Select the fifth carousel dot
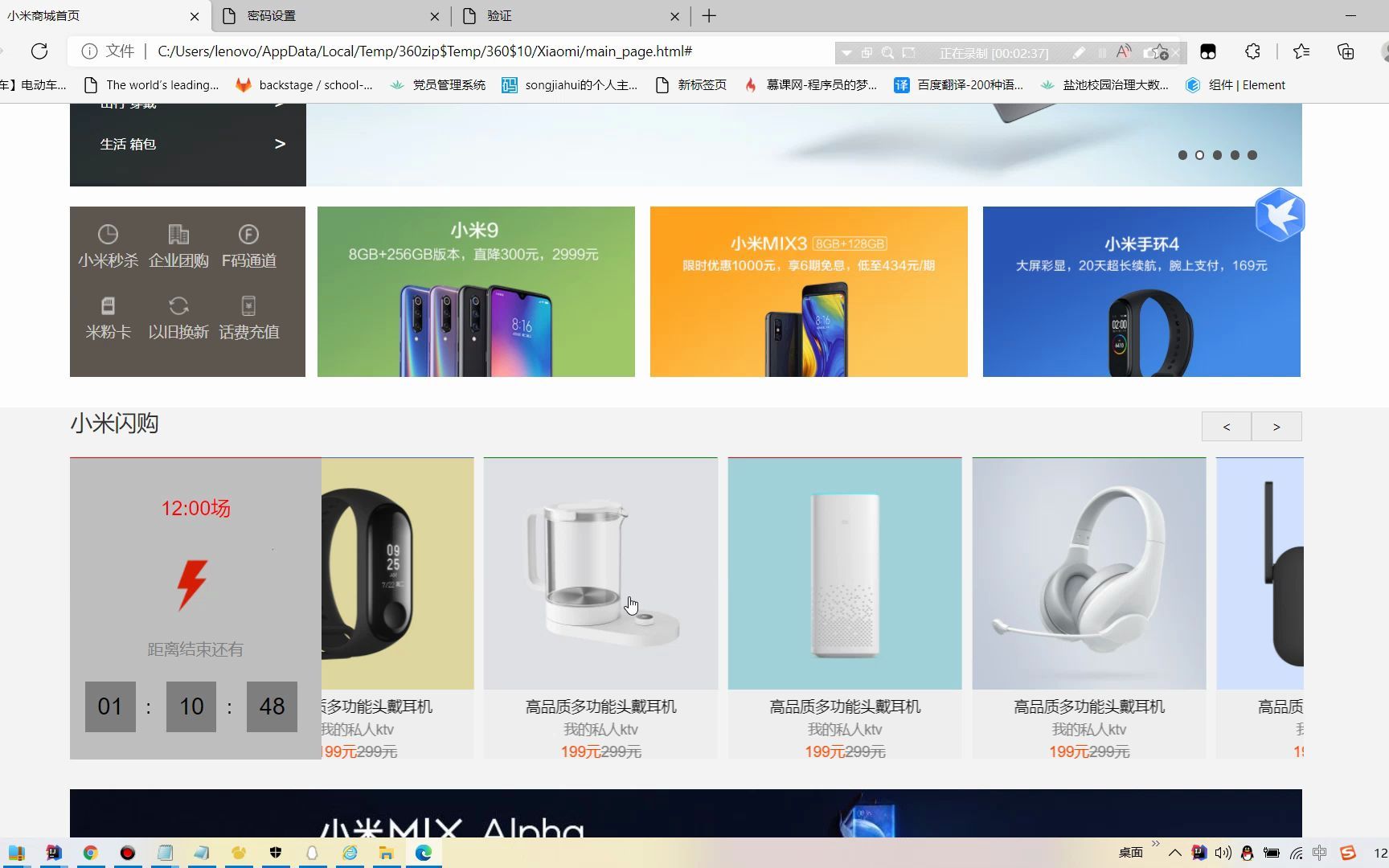Screen dimensions: 1389x868 coord(1252,155)
